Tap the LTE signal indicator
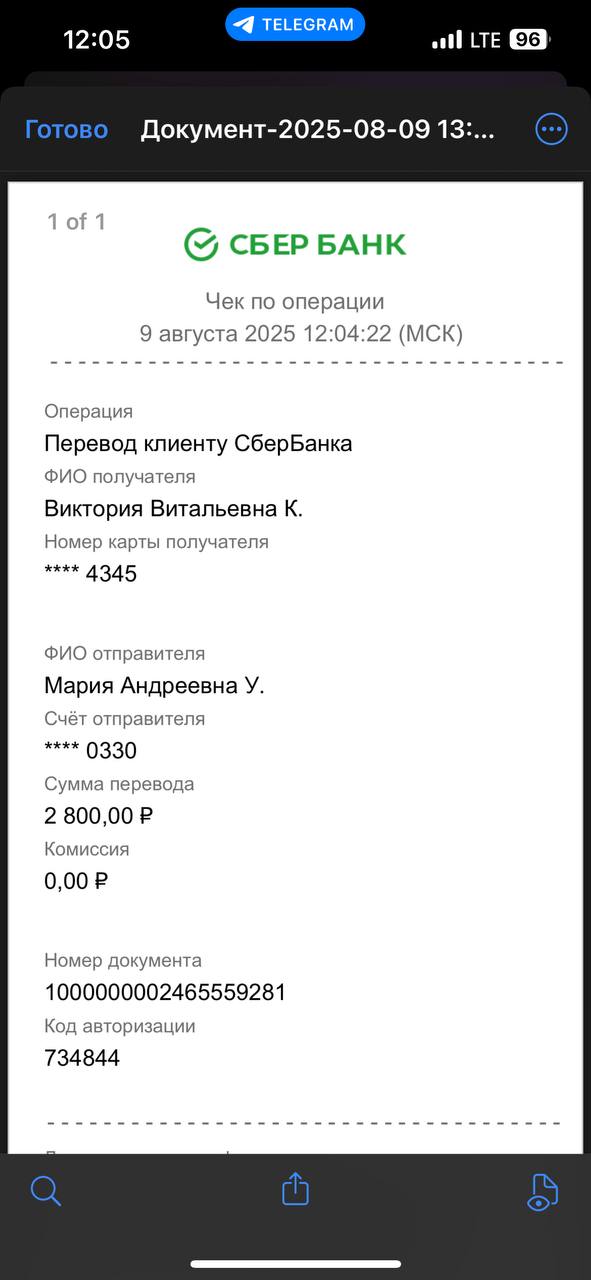The image size is (591, 1280). (485, 40)
